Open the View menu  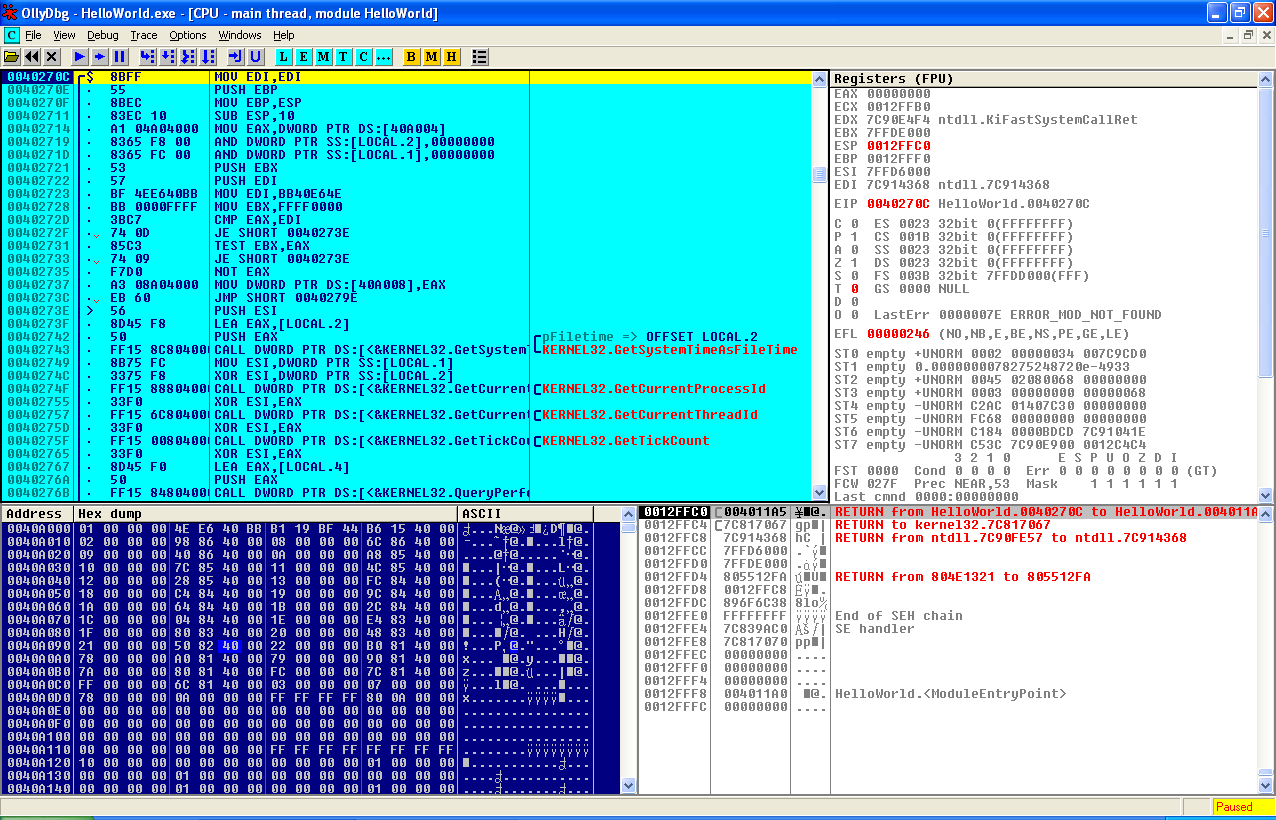pos(64,35)
